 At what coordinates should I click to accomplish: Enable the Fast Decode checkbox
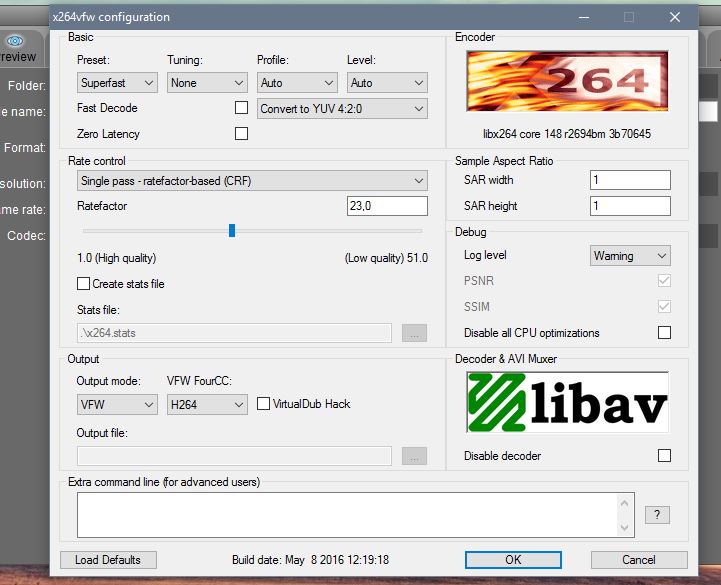tap(241, 108)
